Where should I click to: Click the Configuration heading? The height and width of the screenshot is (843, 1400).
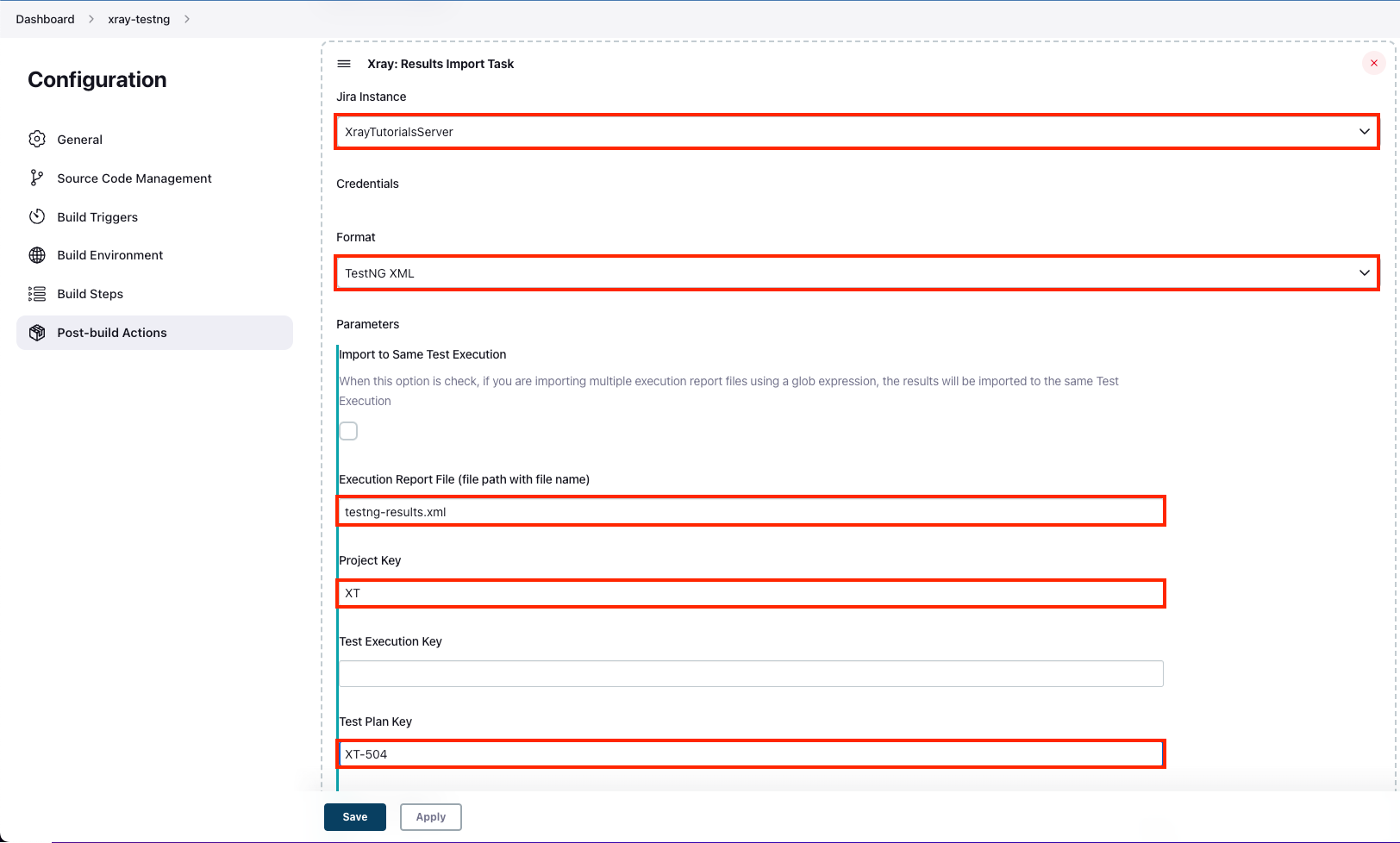97,79
